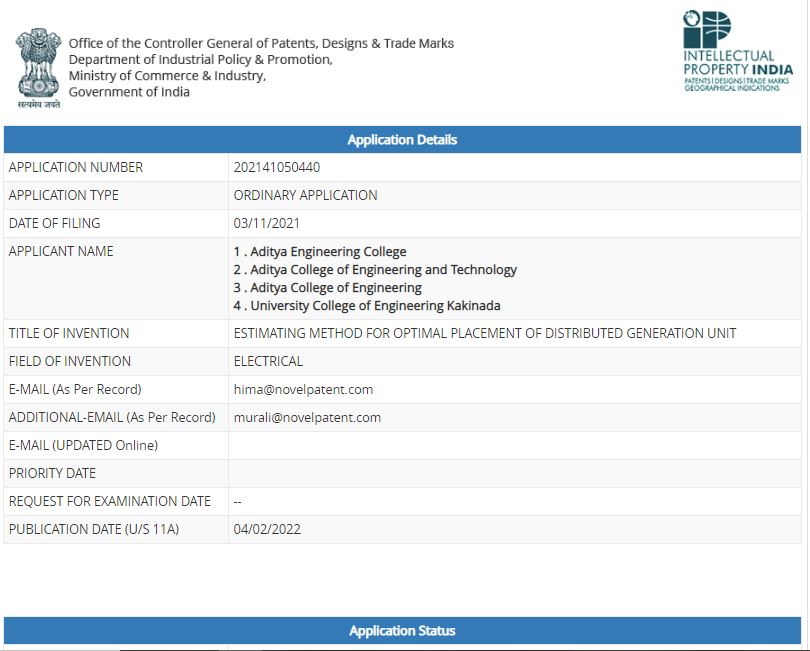
Task: Click the PRIORITY DATE label
Action: click(x=52, y=473)
